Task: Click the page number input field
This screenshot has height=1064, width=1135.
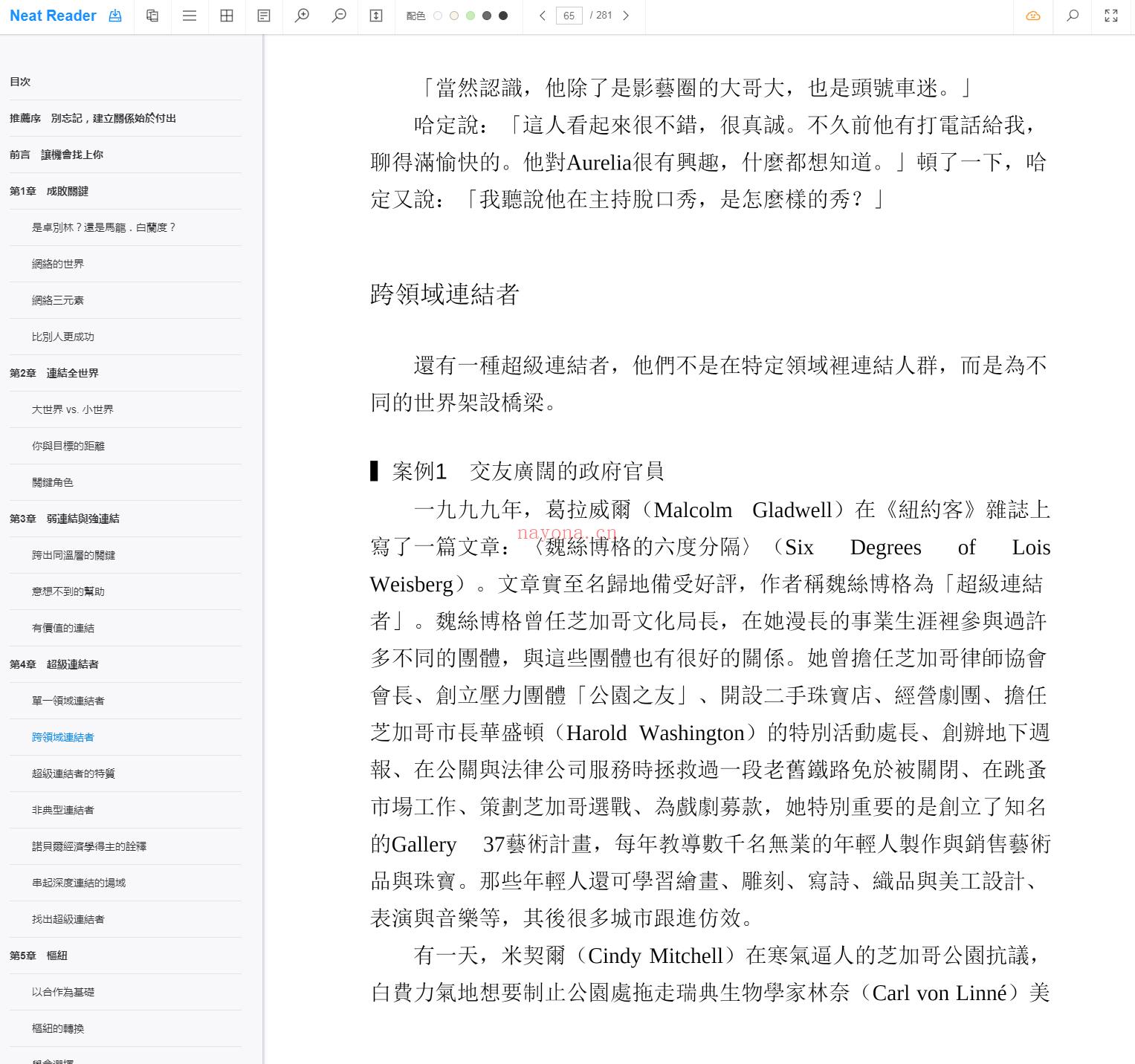Action: (x=569, y=16)
